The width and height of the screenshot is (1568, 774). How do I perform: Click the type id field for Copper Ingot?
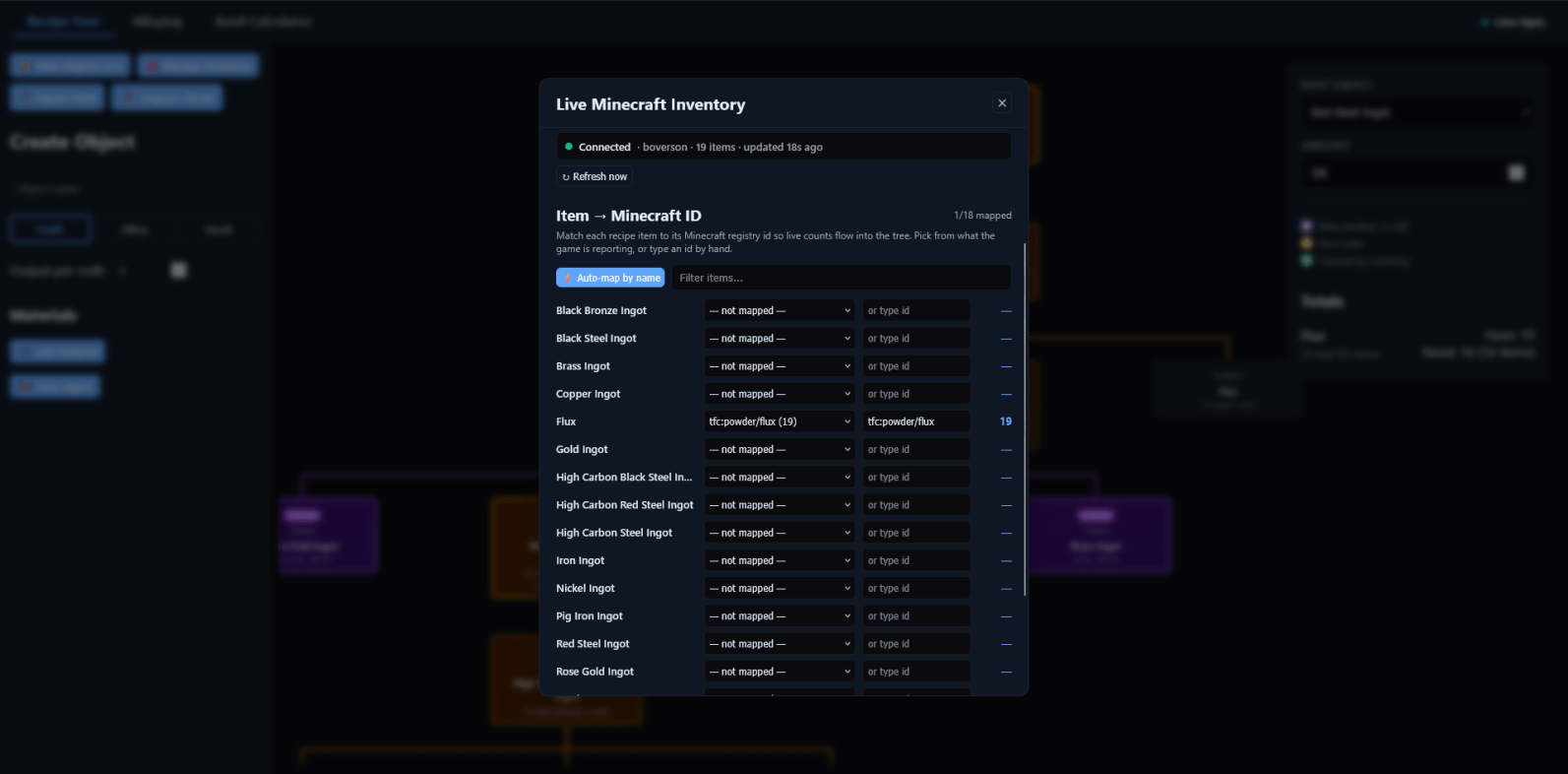[x=916, y=394]
